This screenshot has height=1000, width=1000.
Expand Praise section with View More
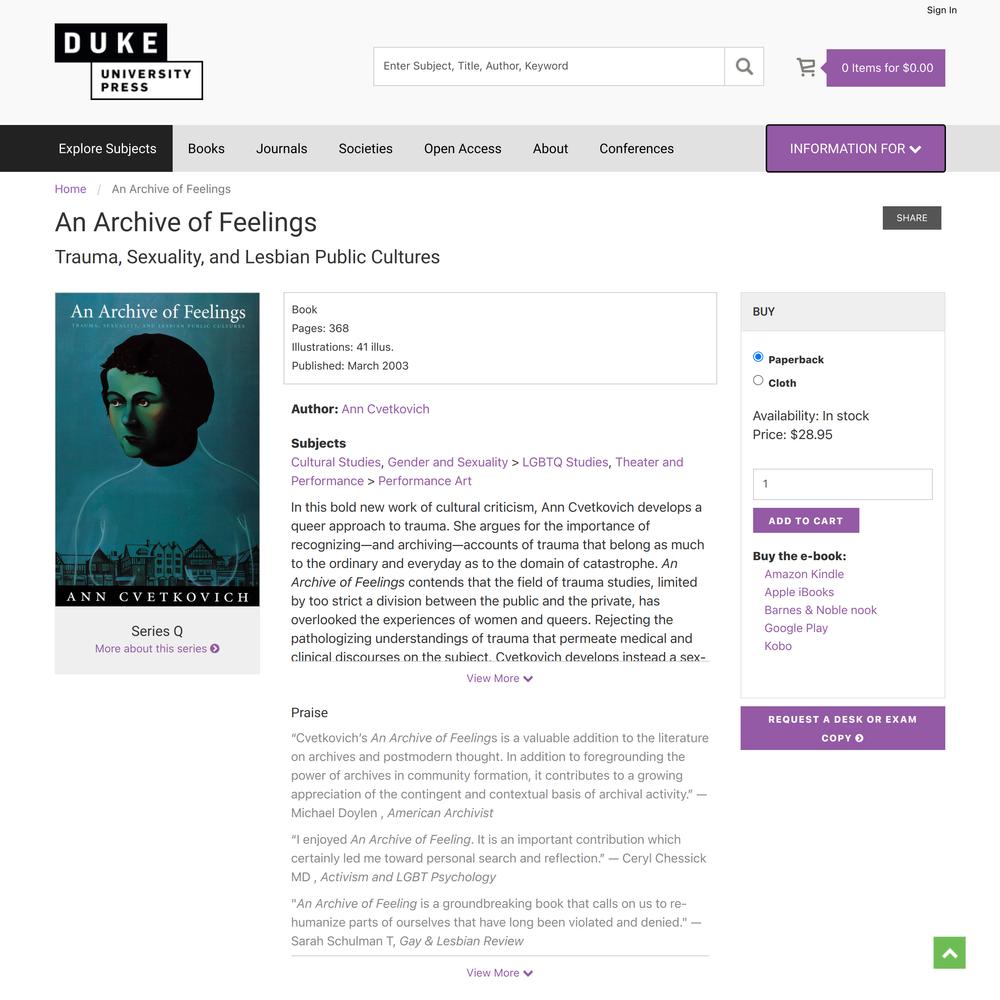pyautogui.click(x=499, y=973)
